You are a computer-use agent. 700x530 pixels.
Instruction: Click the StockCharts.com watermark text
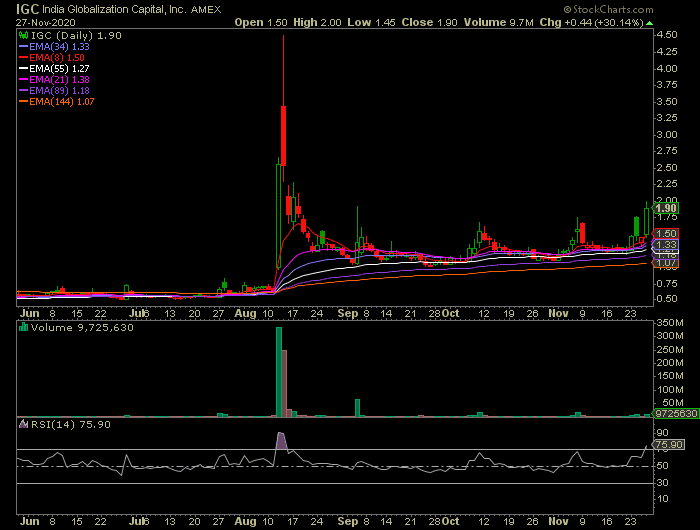pyautogui.click(x=608, y=9)
